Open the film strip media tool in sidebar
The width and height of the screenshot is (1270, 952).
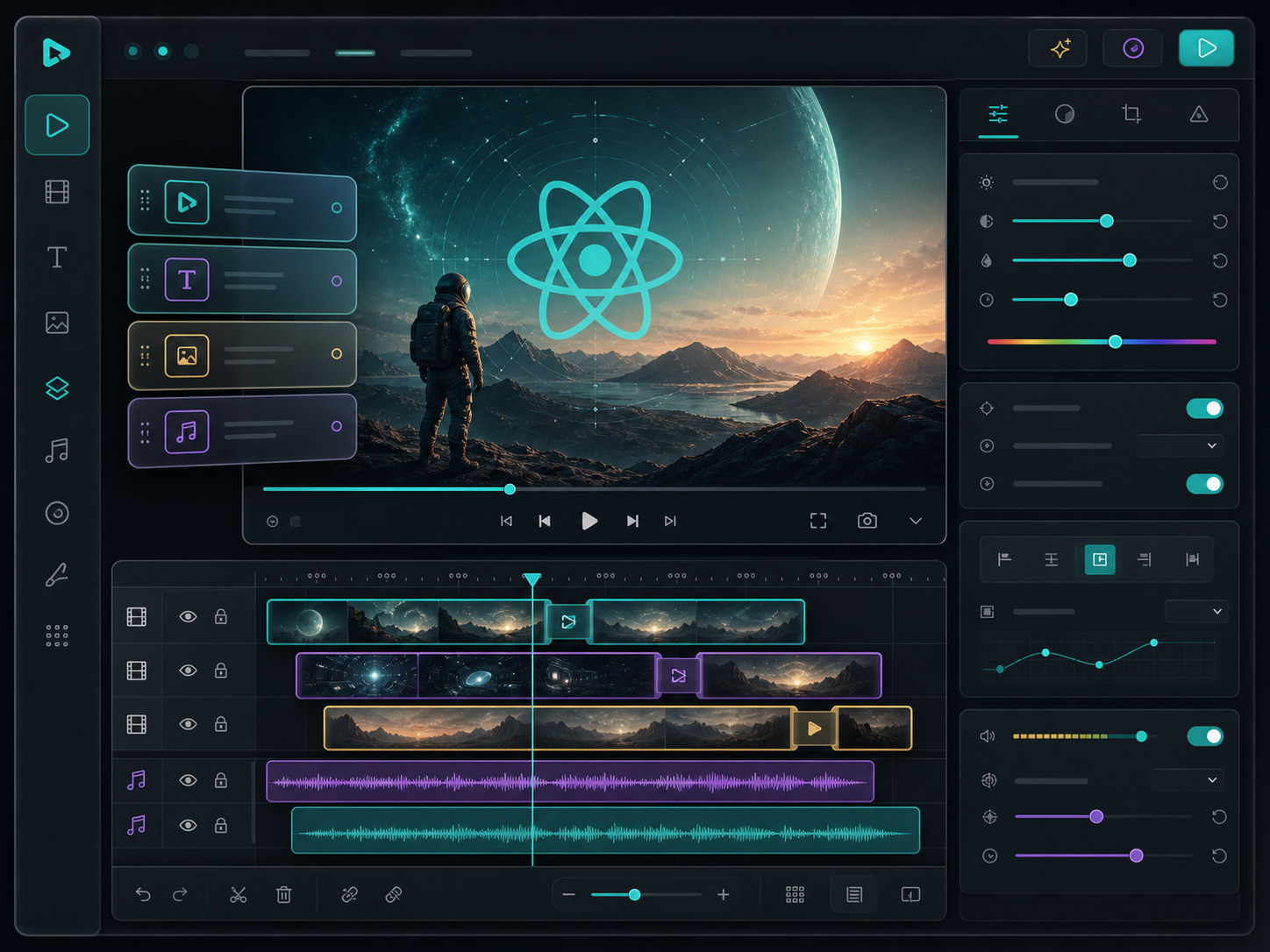click(x=57, y=191)
